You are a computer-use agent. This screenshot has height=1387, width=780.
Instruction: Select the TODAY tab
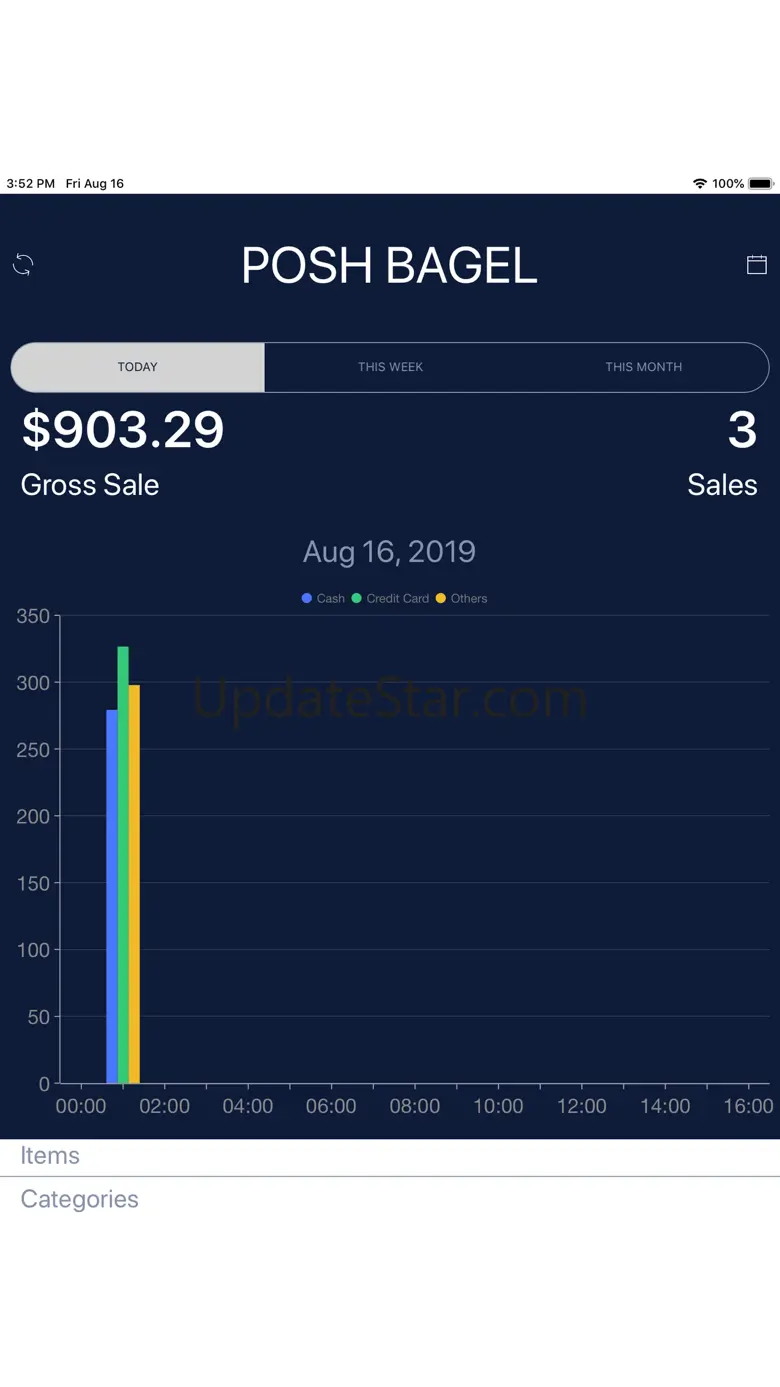pos(138,367)
